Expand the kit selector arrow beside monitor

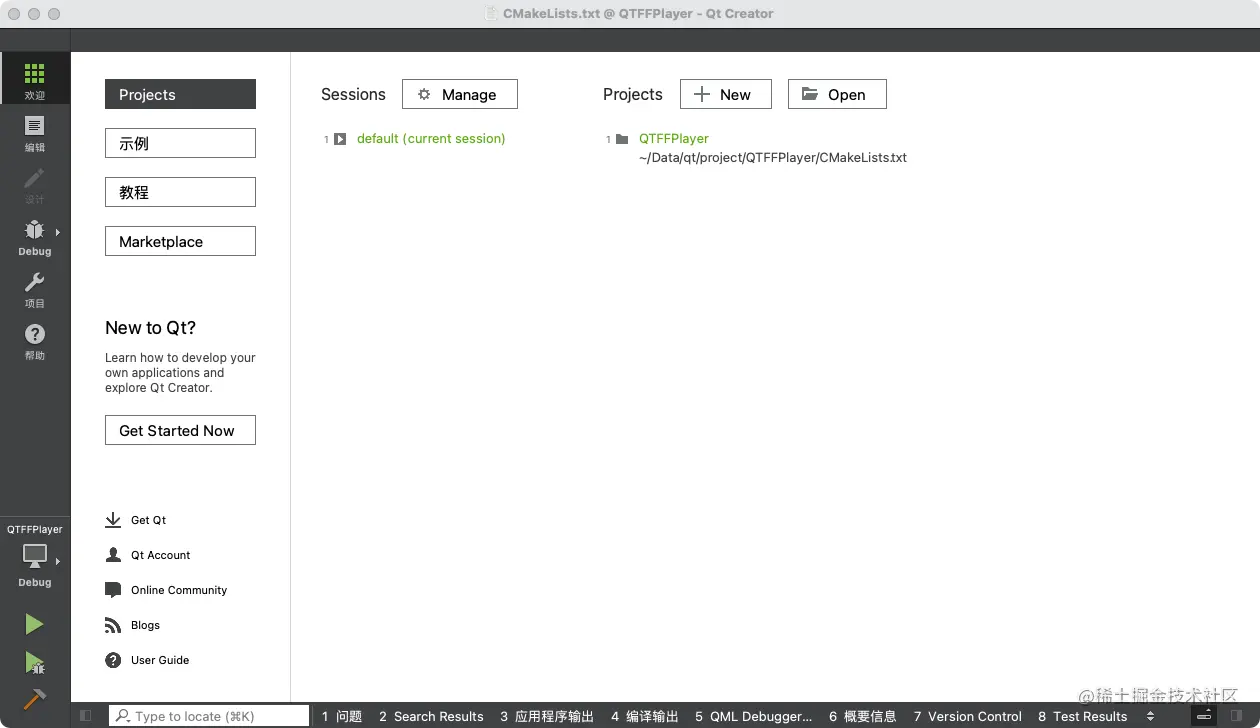click(x=58, y=562)
